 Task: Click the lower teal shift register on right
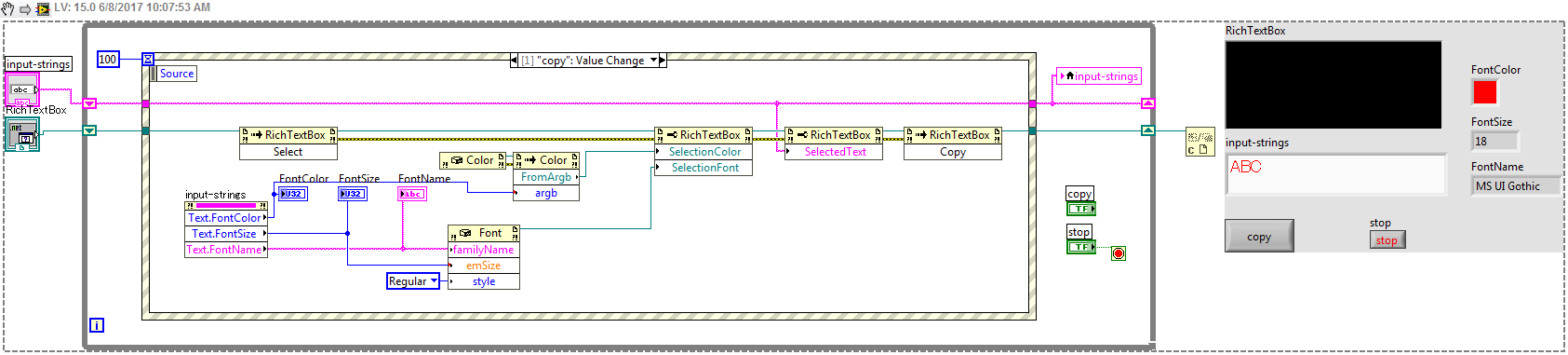pyautogui.click(x=1147, y=130)
